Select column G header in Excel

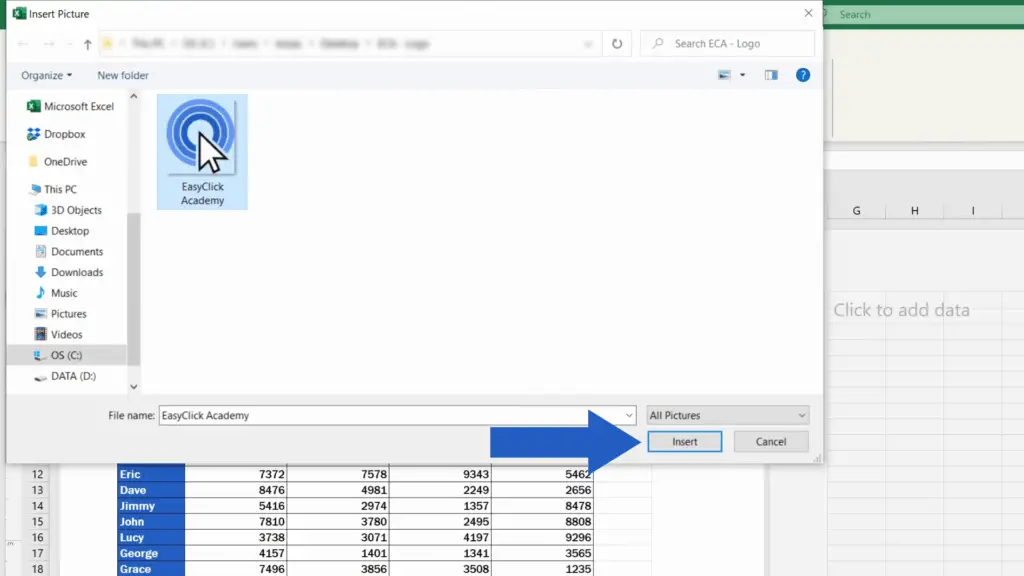pos(856,211)
